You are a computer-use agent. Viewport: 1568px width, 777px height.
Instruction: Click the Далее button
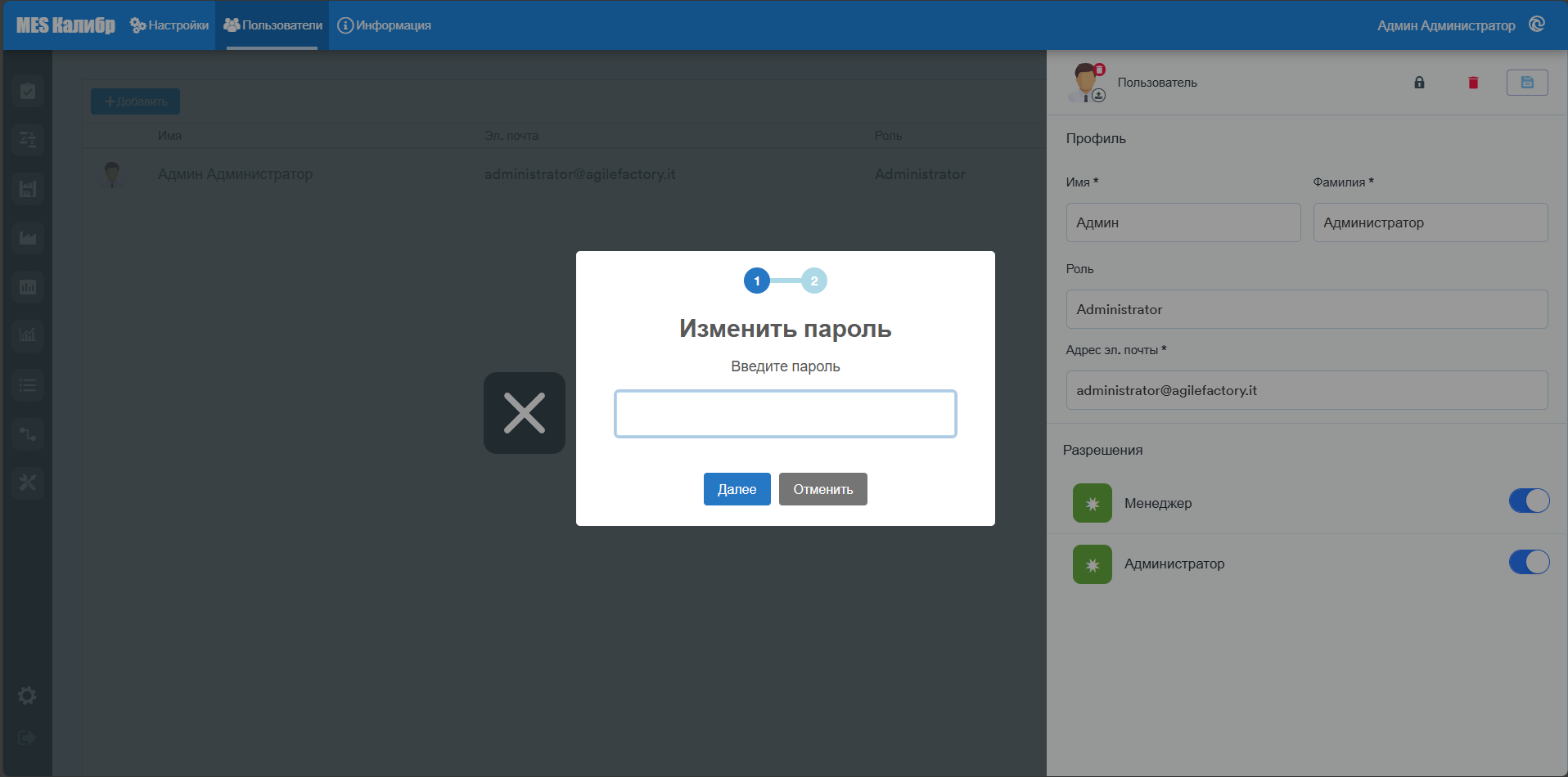(737, 489)
